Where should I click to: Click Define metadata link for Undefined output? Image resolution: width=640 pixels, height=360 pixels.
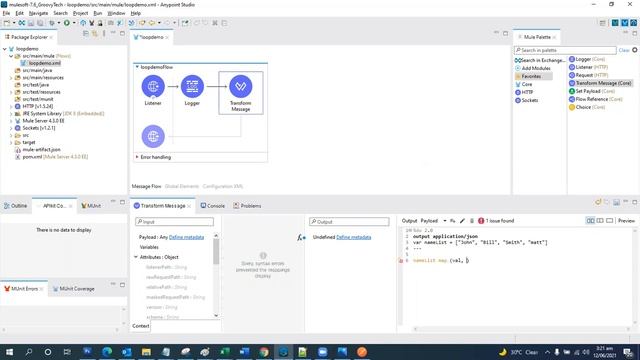point(354,237)
